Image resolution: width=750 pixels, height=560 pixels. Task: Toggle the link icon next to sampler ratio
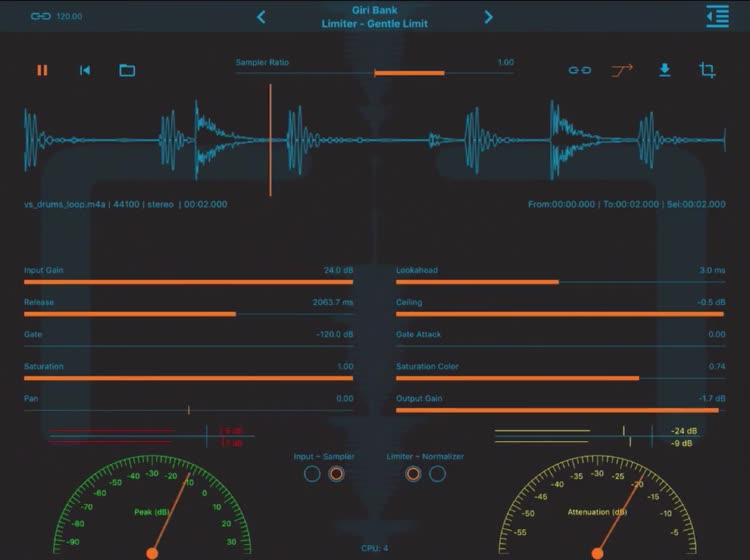pos(580,70)
